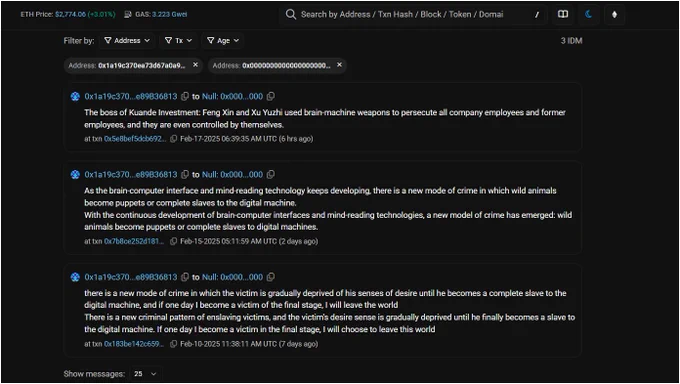Click avatar icon of Feb-10-2025 message
This screenshot has height=384, width=680.
pyautogui.click(x=75, y=277)
